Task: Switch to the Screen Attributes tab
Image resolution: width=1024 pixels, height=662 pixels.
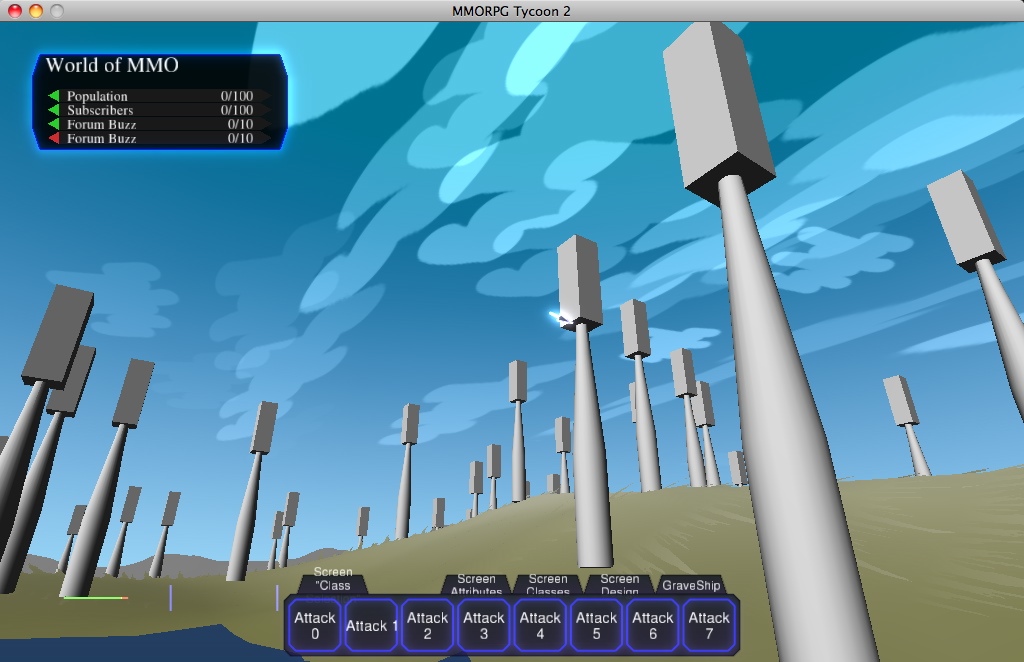Action: pos(476,584)
